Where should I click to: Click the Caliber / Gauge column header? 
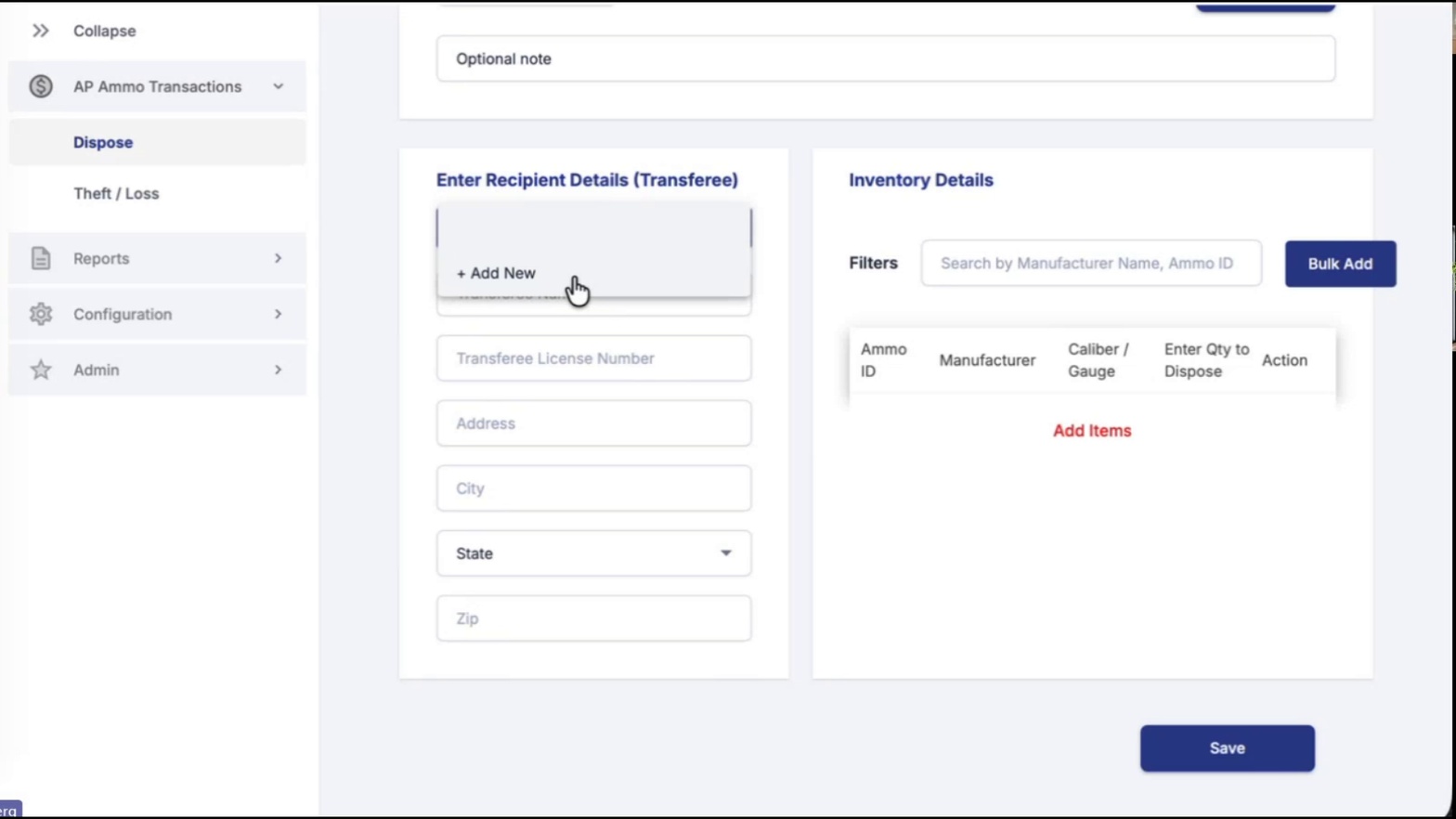[1098, 360]
